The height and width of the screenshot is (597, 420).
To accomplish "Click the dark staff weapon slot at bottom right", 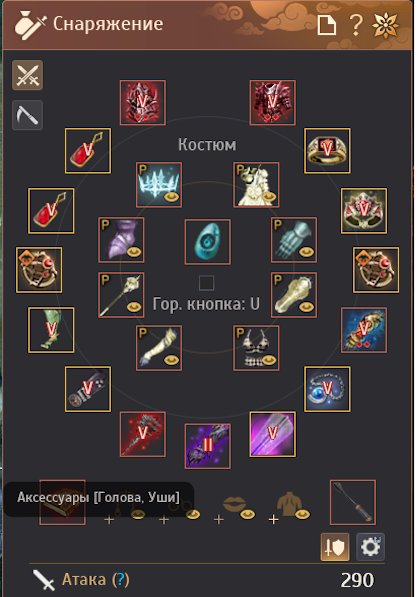I will (x=353, y=503).
